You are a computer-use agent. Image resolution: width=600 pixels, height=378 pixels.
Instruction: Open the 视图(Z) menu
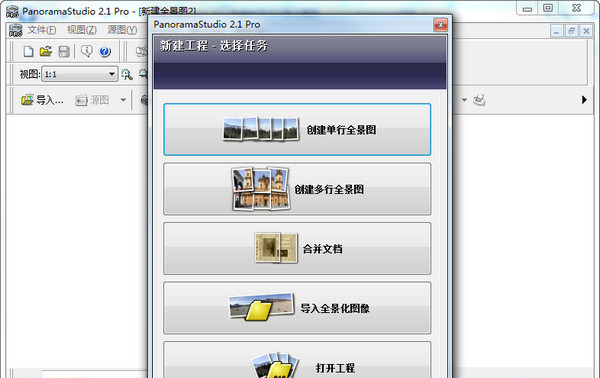point(82,30)
